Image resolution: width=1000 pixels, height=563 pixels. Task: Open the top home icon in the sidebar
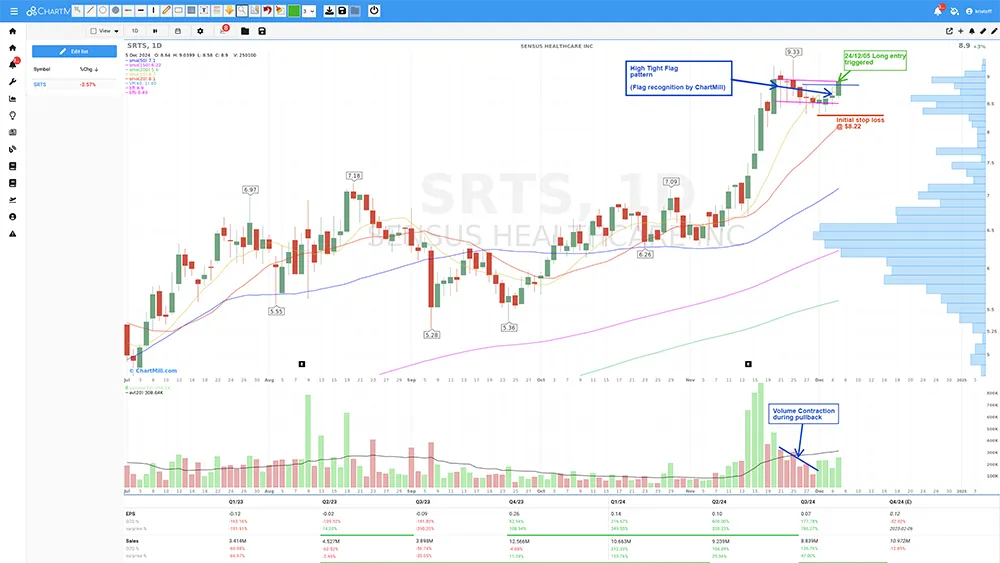pos(12,31)
